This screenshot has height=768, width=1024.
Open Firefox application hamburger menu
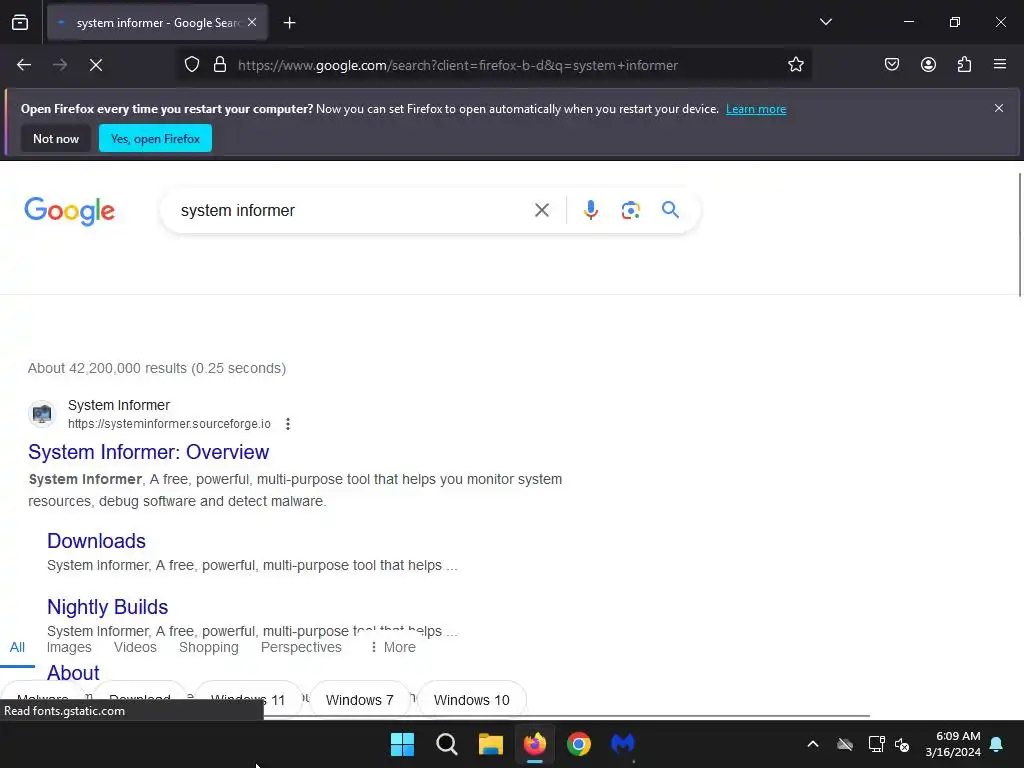[x=1000, y=64]
